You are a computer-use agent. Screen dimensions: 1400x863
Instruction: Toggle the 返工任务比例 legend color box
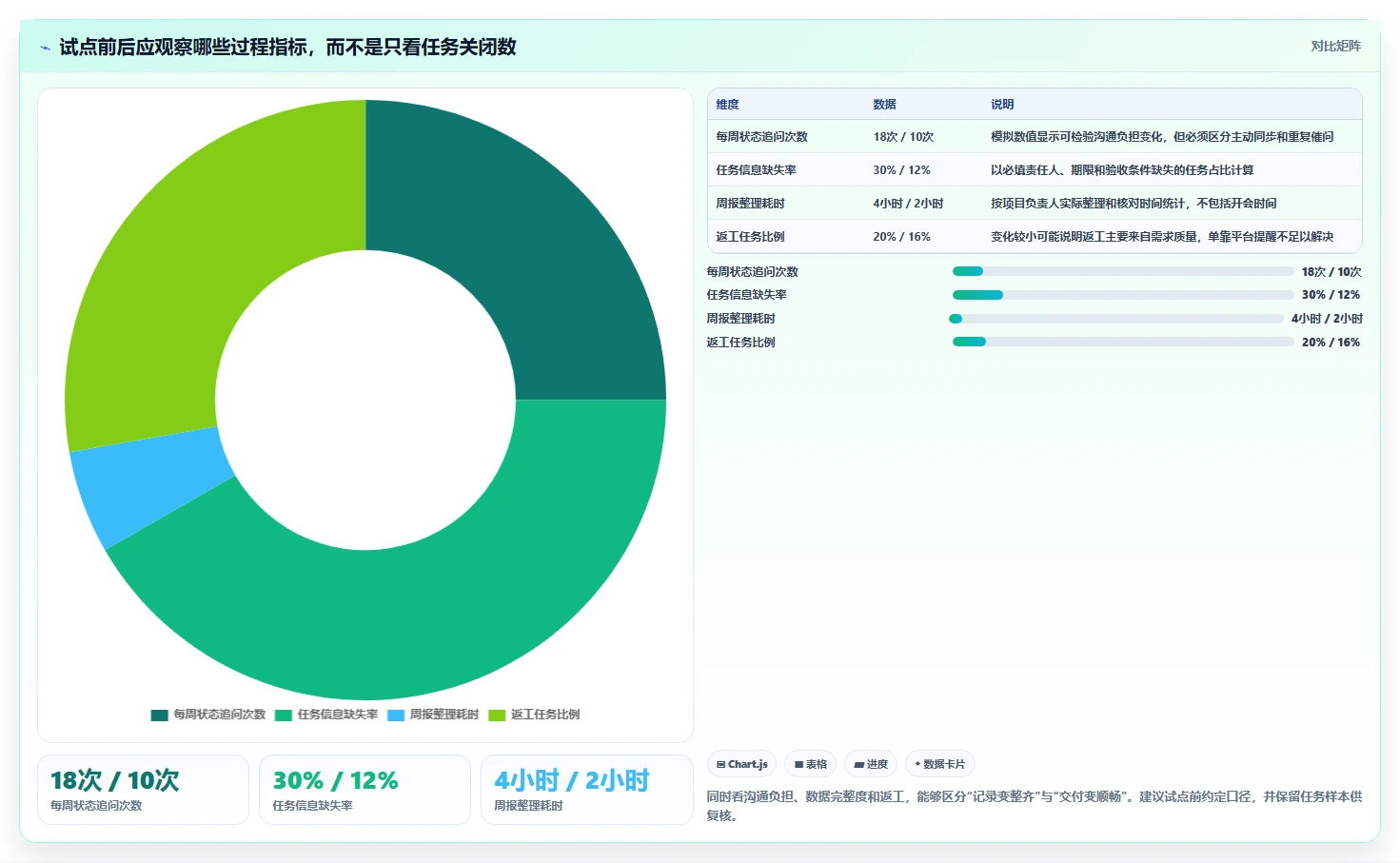click(497, 715)
